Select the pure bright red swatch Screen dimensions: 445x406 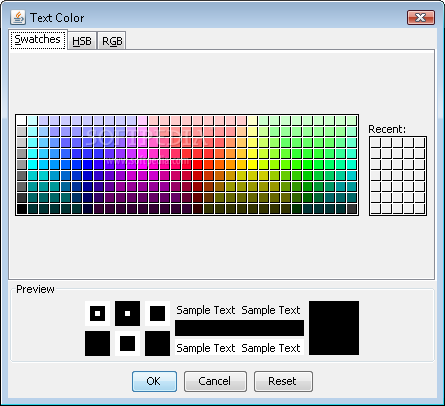coord(198,164)
